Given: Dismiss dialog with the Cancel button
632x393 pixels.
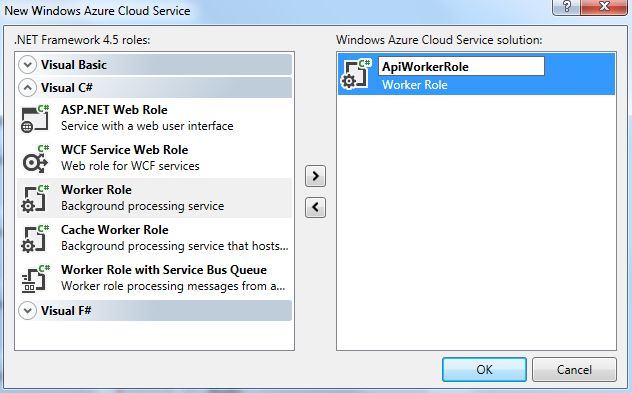Looking at the screenshot, I should [574, 369].
